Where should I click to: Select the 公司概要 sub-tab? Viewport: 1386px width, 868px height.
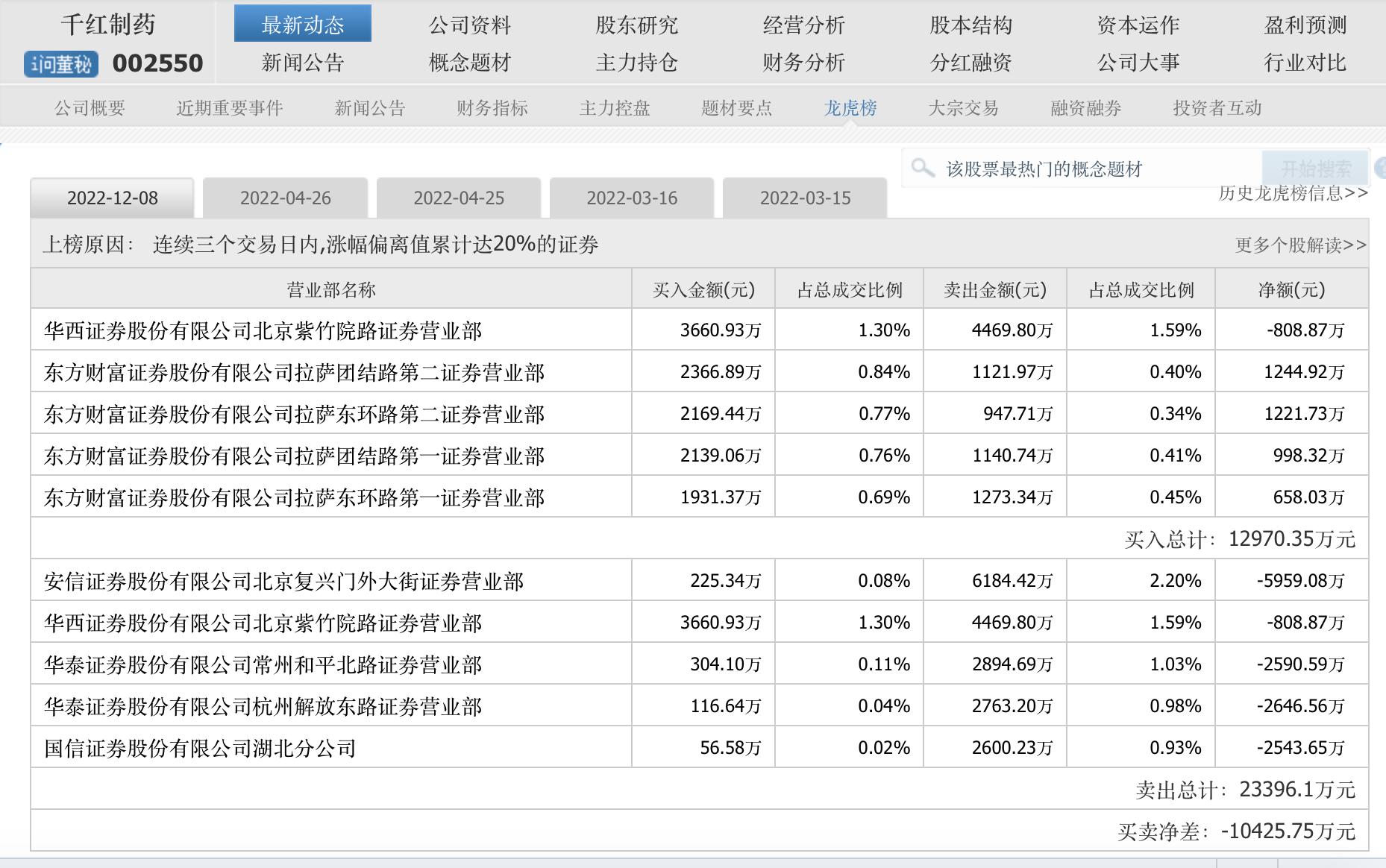[90, 108]
